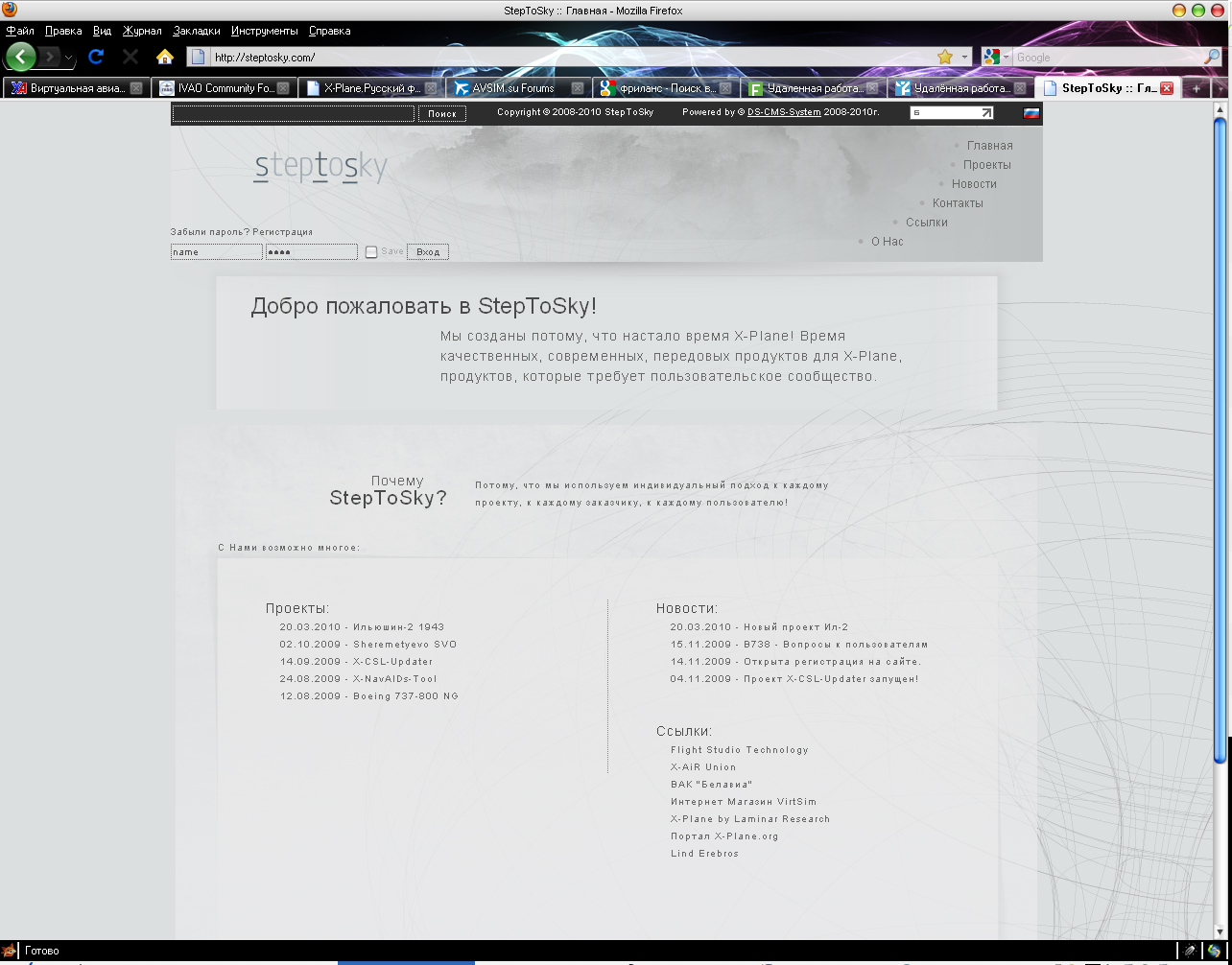Click the Вход login button
The height and width of the screenshot is (965, 1232).
tap(428, 252)
